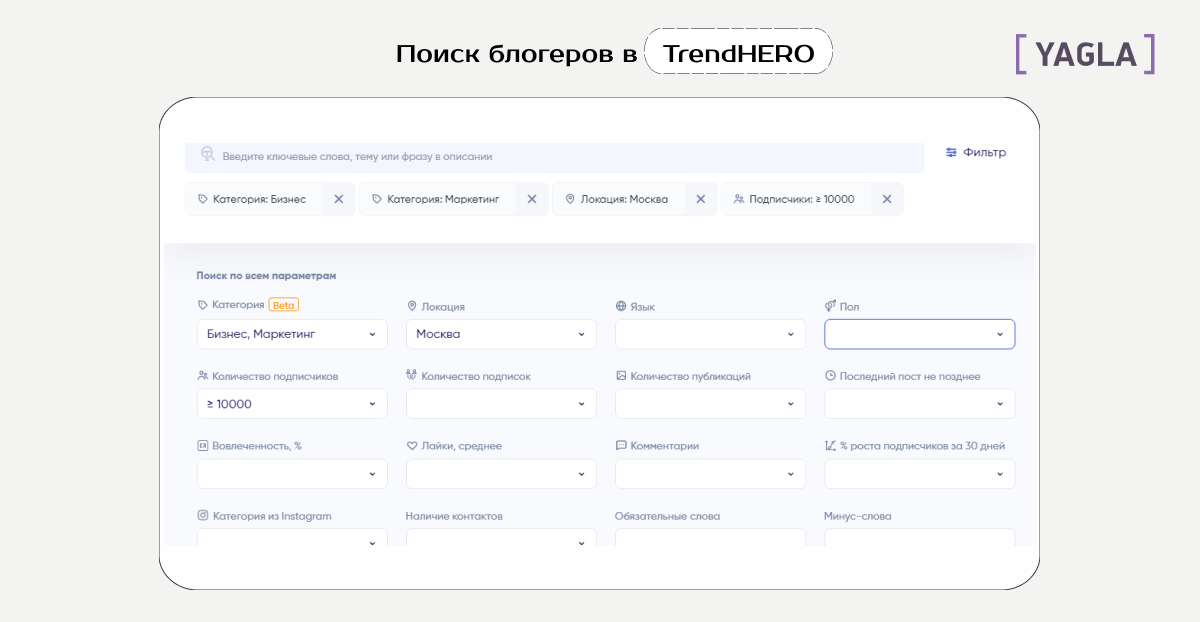Click the ER icon beside Вовлеченность
Viewport: 1200px width, 622px height.
203,446
